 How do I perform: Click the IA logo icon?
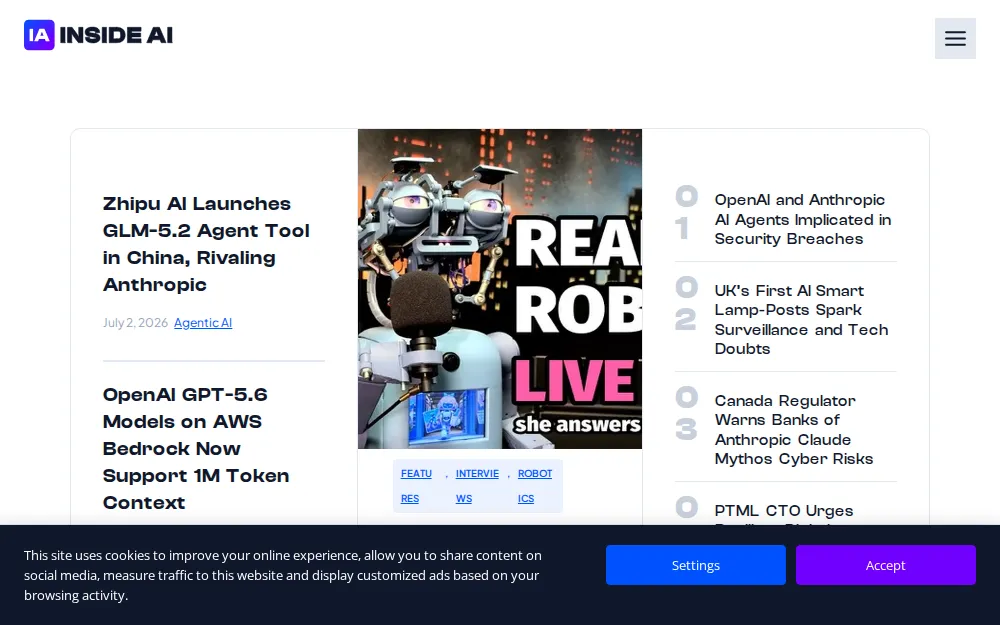point(40,35)
